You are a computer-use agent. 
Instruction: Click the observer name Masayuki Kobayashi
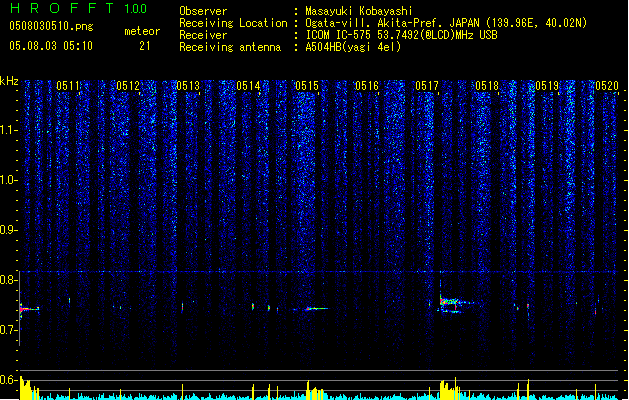click(359, 11)
